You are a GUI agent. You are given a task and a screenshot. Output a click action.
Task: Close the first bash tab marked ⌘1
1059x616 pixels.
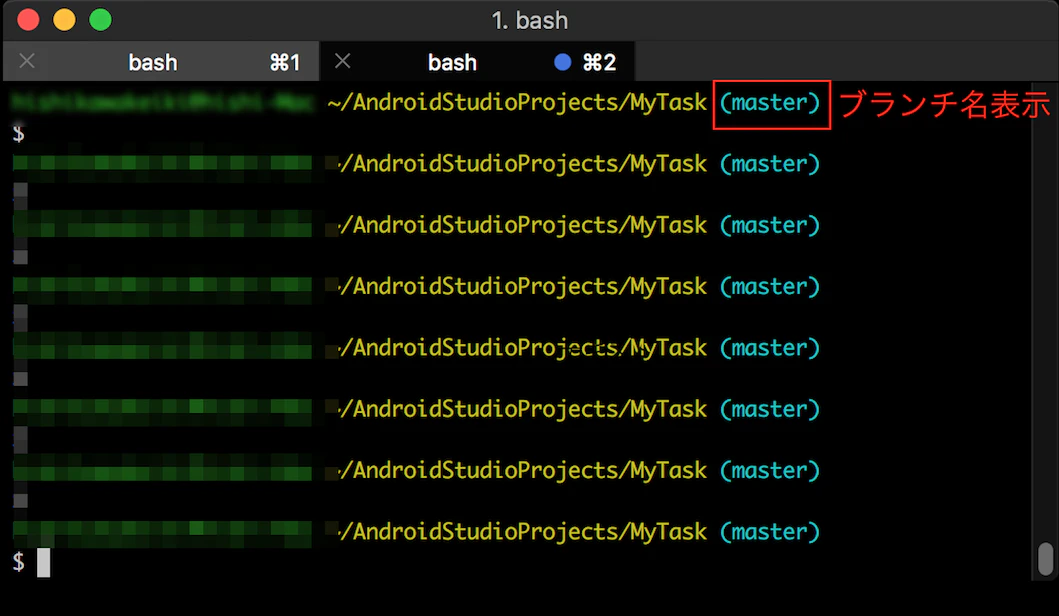[x=27, y=61]
